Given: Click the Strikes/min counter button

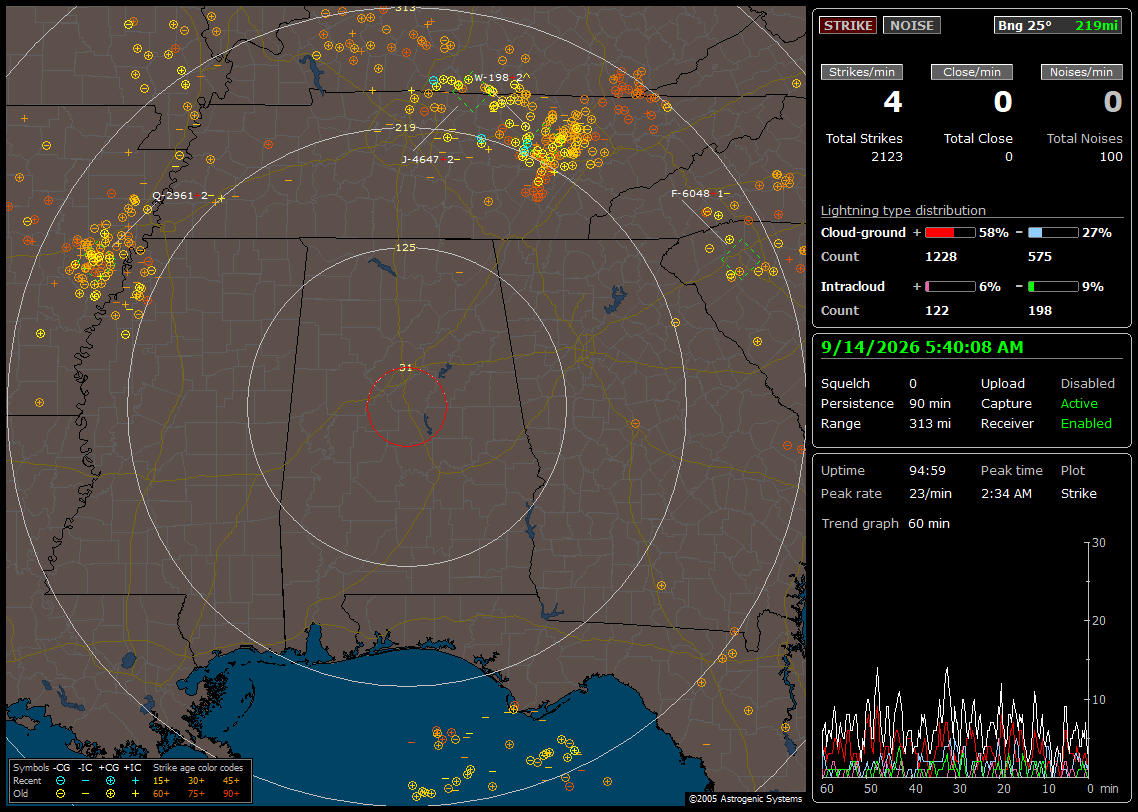Looking at the screenshot, I should pos(861,72).
